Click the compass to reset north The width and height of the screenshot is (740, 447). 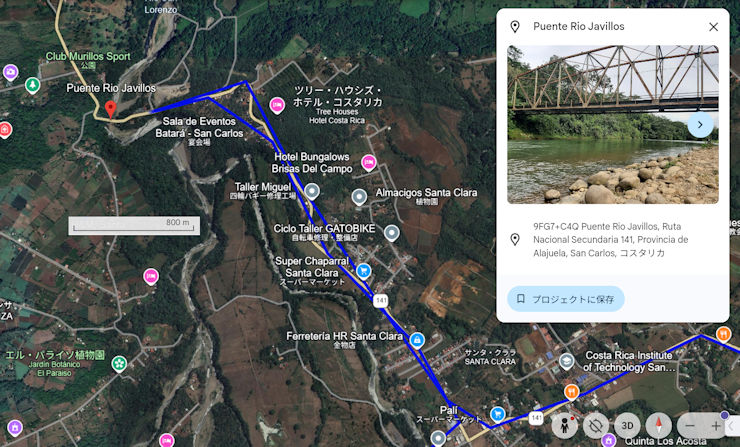coord(658,426)
